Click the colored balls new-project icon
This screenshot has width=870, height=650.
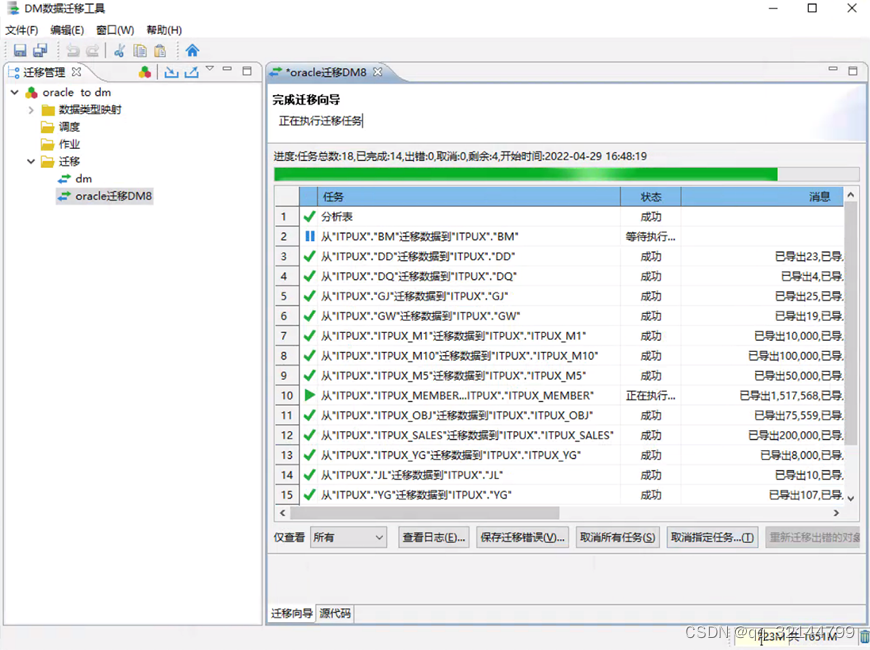coord(145,72)
